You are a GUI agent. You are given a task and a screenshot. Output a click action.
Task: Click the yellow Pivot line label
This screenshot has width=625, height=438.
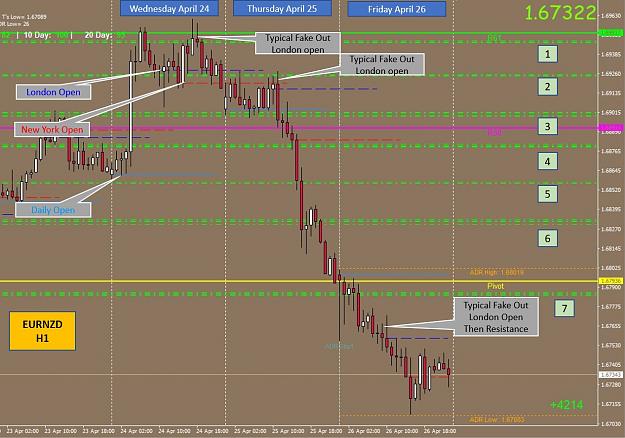point(495,286)
